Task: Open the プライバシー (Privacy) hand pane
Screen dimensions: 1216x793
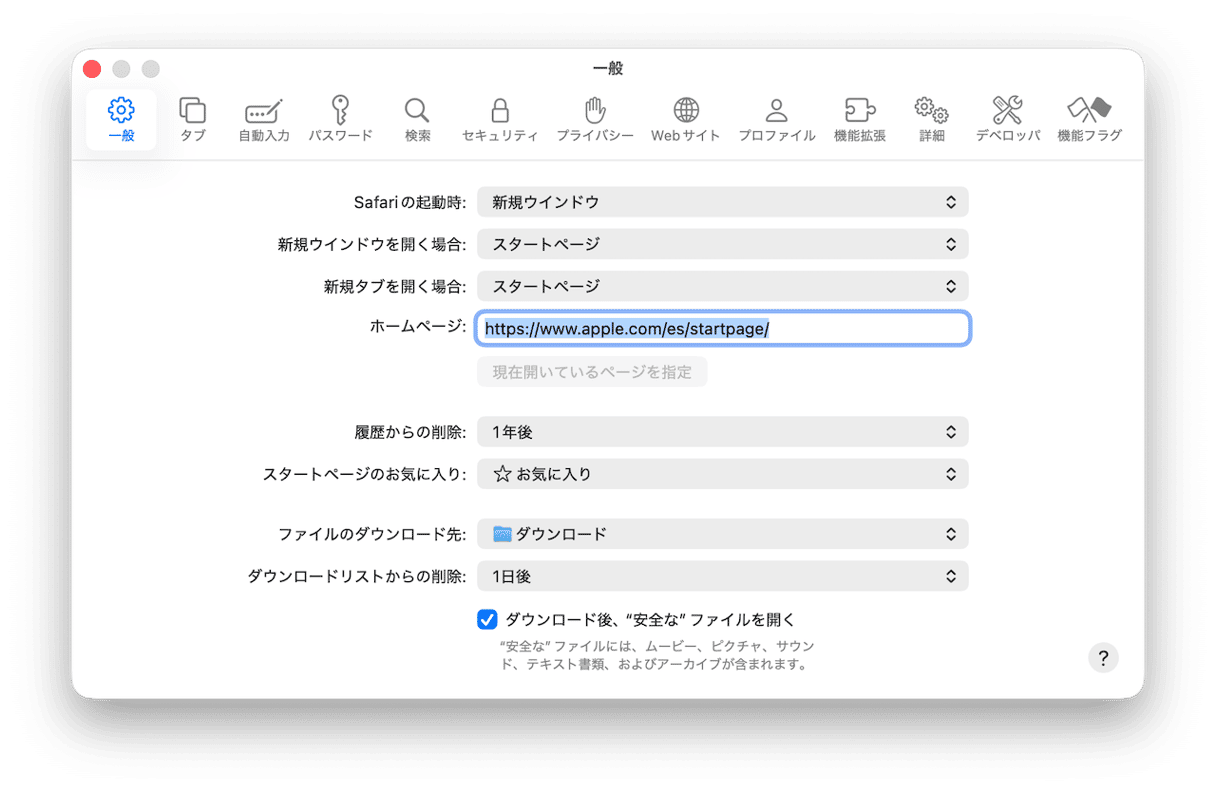Action: [595, 120]
